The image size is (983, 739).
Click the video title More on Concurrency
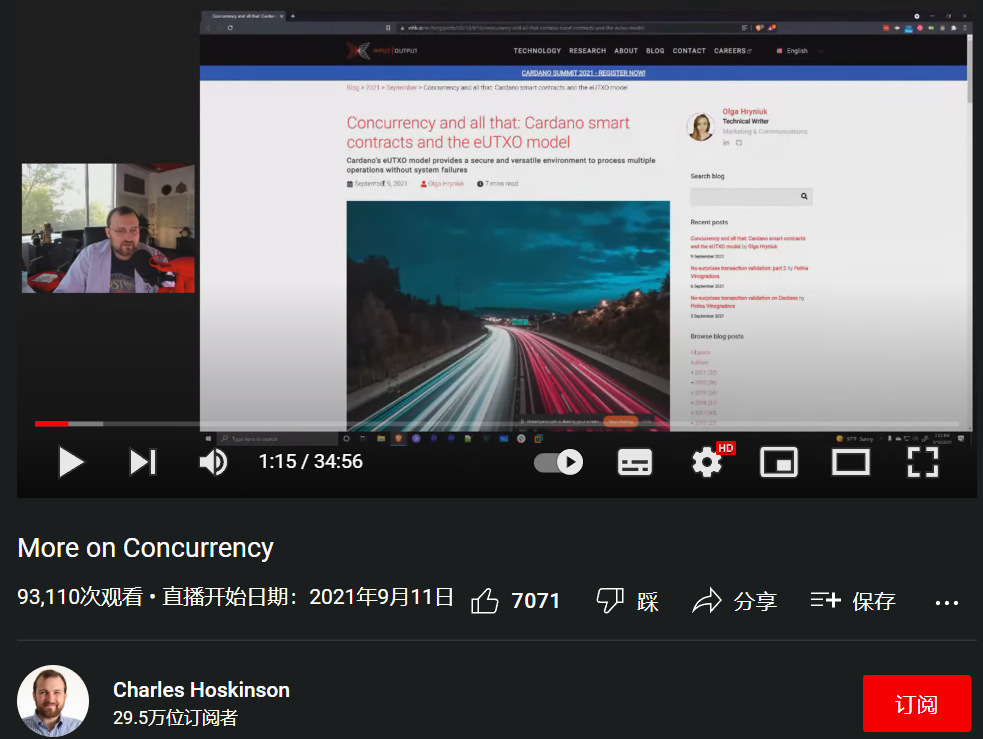pyautogui.click(x=145, y=548)
